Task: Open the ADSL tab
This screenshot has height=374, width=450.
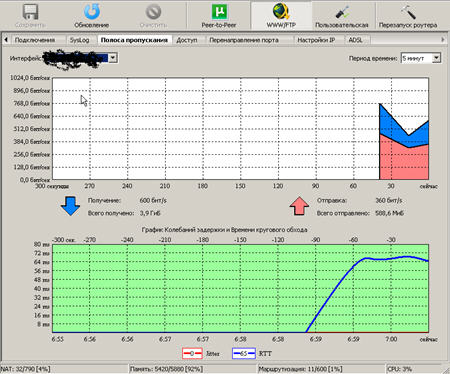Action: 355,40
